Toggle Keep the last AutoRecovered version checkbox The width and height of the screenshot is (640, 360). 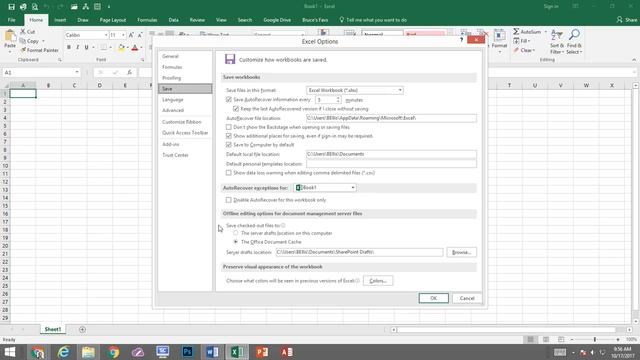tap(236, 109)
